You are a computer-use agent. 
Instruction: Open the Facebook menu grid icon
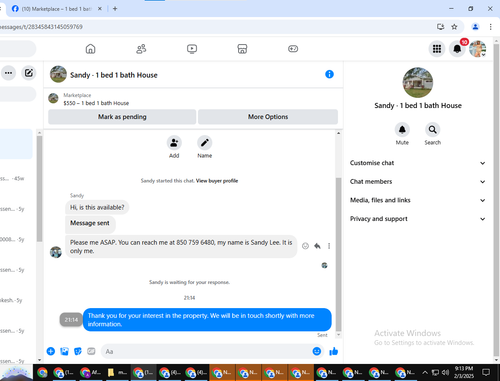(437, 49)
